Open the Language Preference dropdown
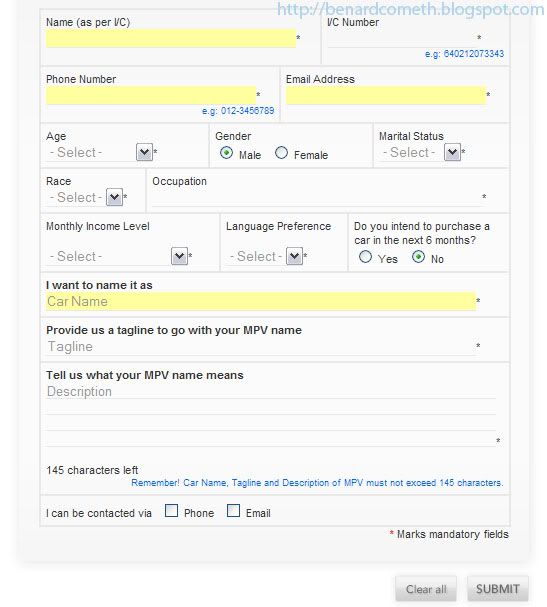The height and width of the screenshot is (607, 547). 294,256
